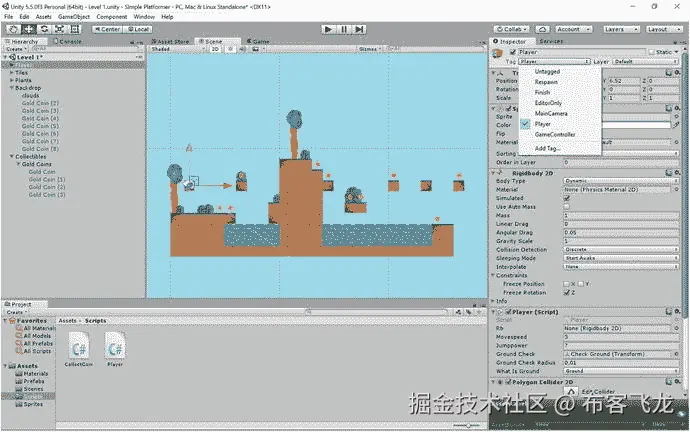Open the Component menu

[111, 17]
